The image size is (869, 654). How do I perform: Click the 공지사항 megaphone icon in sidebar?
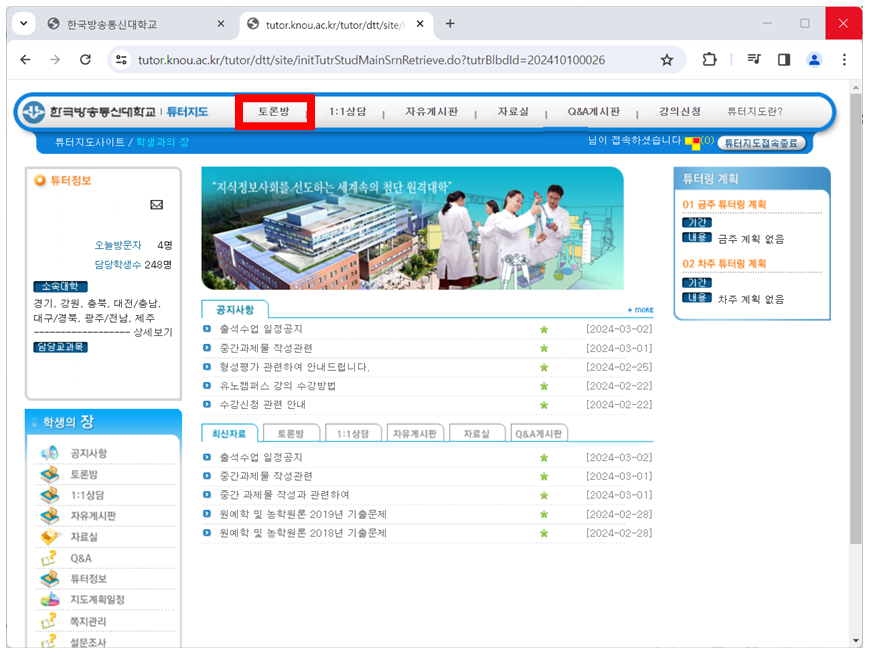49,453
